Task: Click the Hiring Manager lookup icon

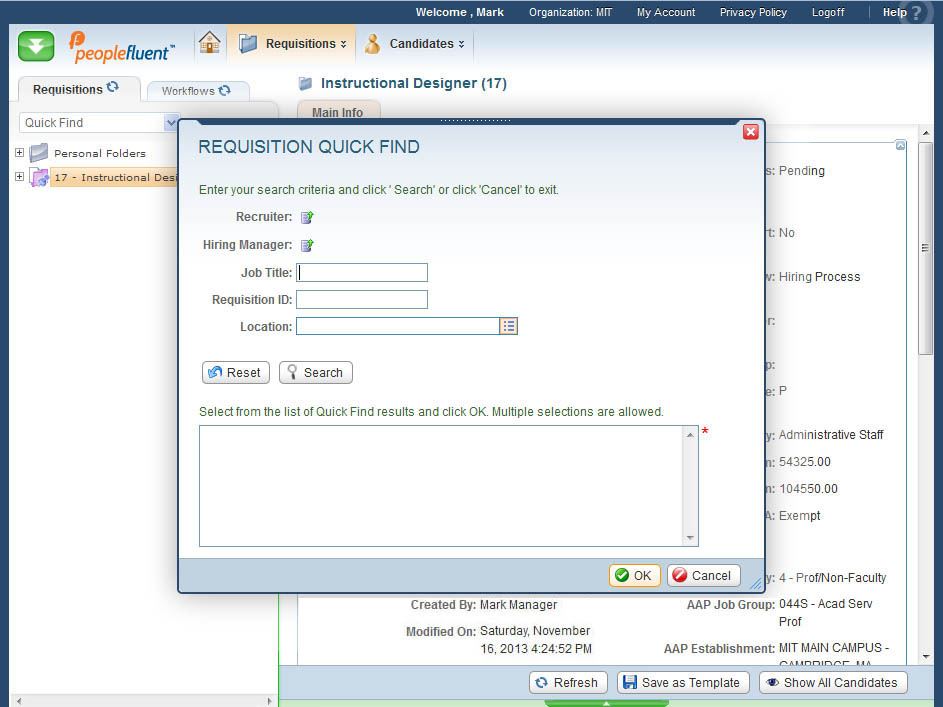Action: tap(307, 245)
